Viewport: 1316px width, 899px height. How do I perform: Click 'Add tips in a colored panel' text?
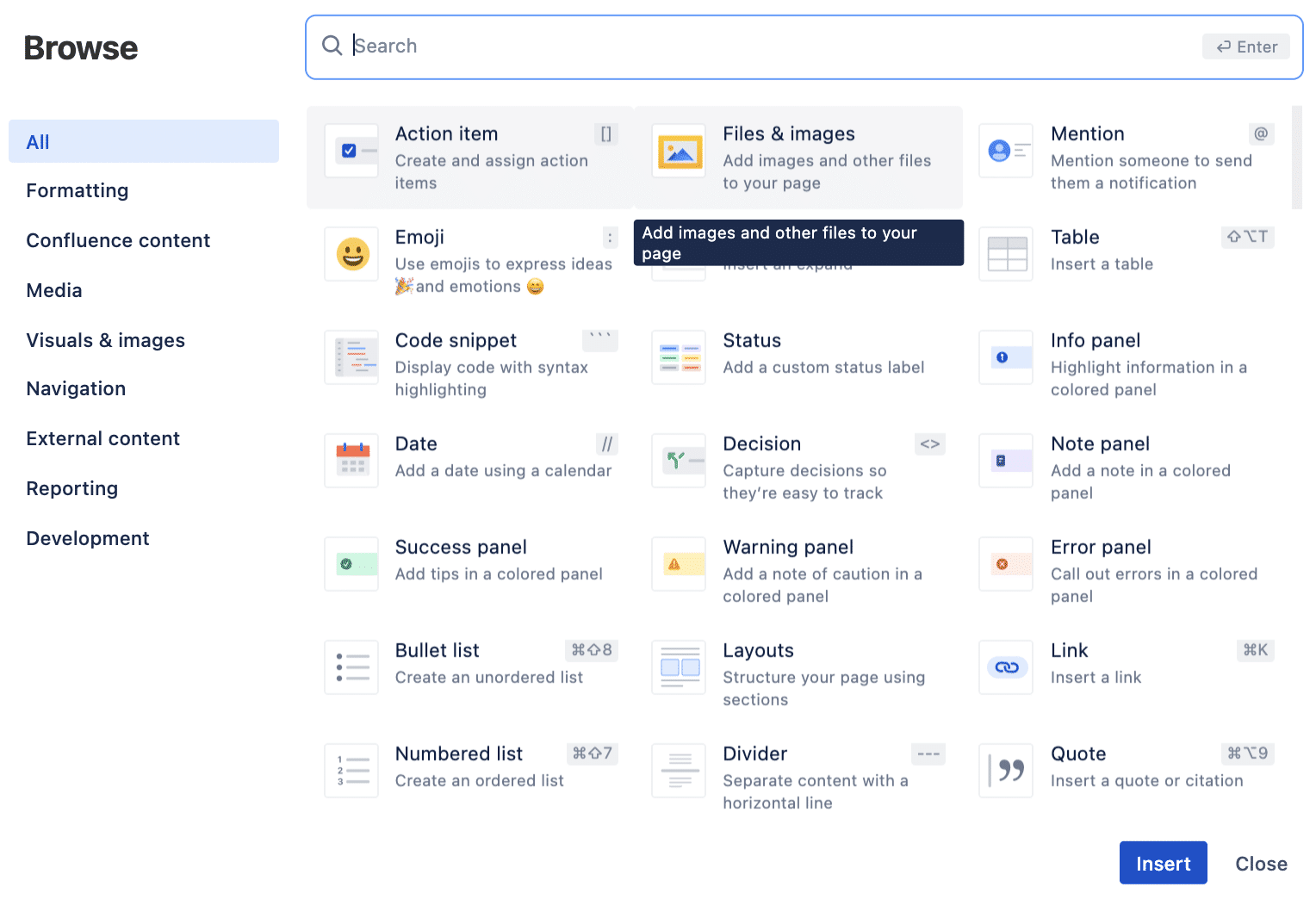point(499,573)
